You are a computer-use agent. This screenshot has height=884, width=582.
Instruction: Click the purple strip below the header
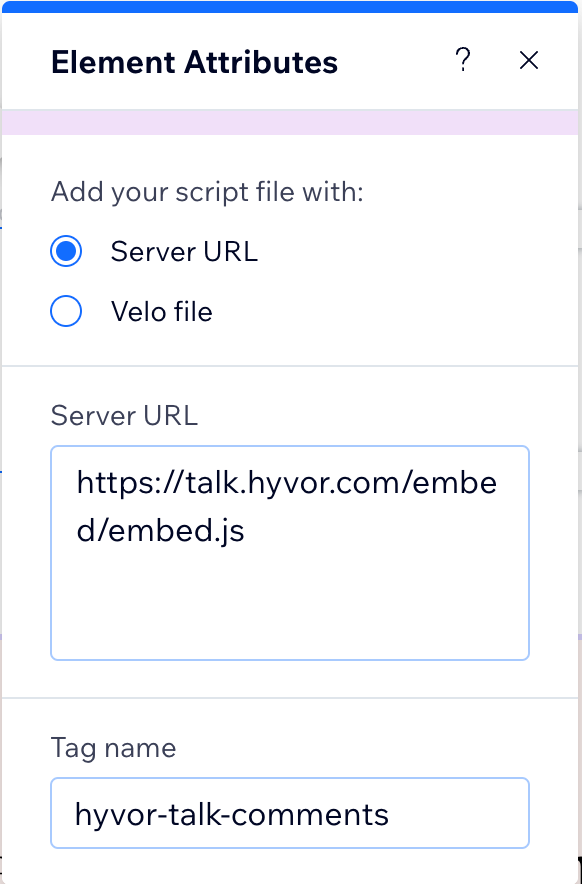point(290,122)
